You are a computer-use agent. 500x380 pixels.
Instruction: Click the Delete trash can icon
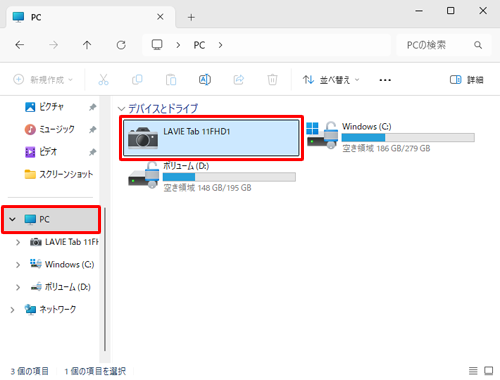click(x=272, y=80)
